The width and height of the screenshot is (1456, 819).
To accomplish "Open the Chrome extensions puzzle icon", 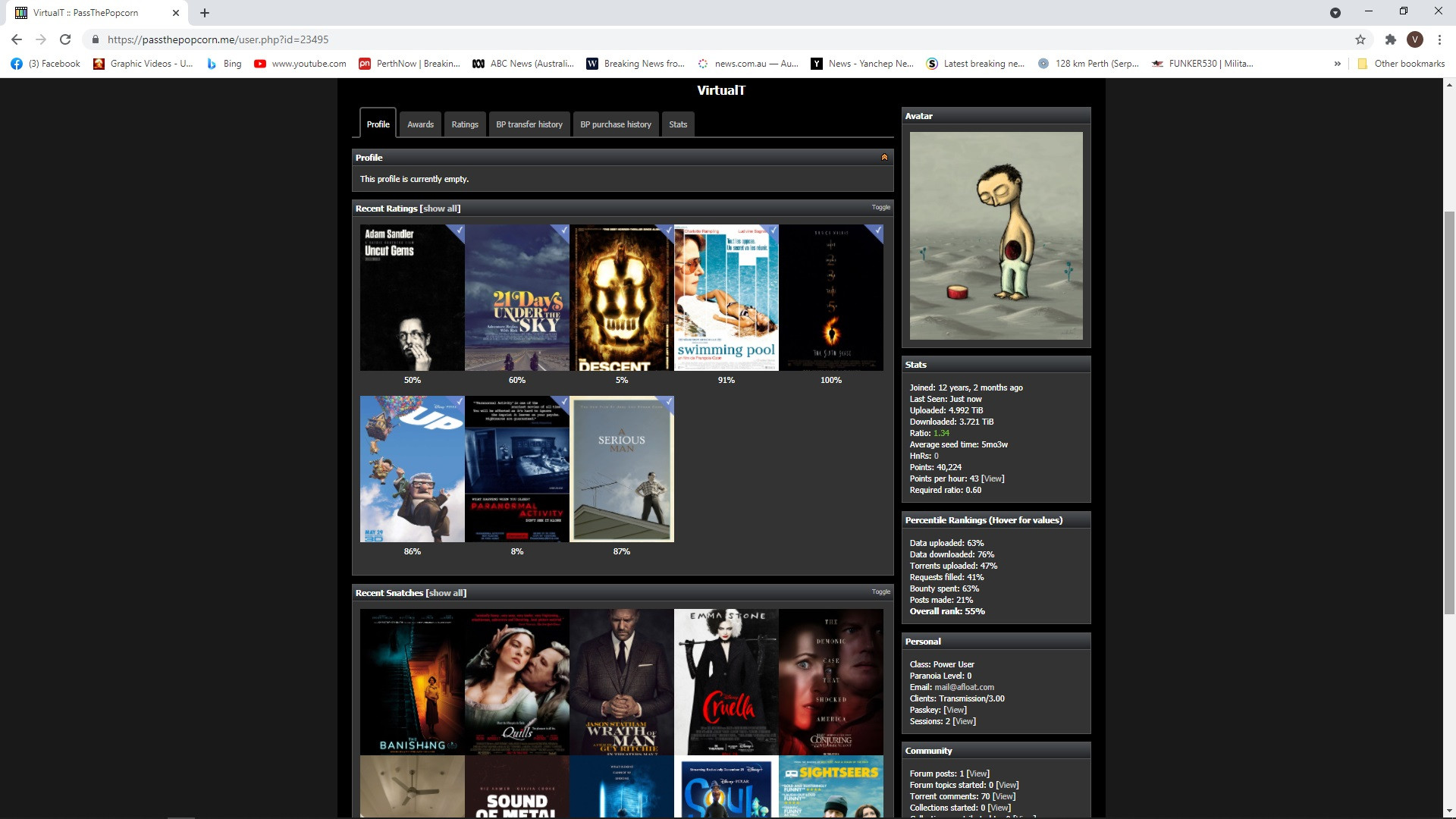I will click(1390, 39).
